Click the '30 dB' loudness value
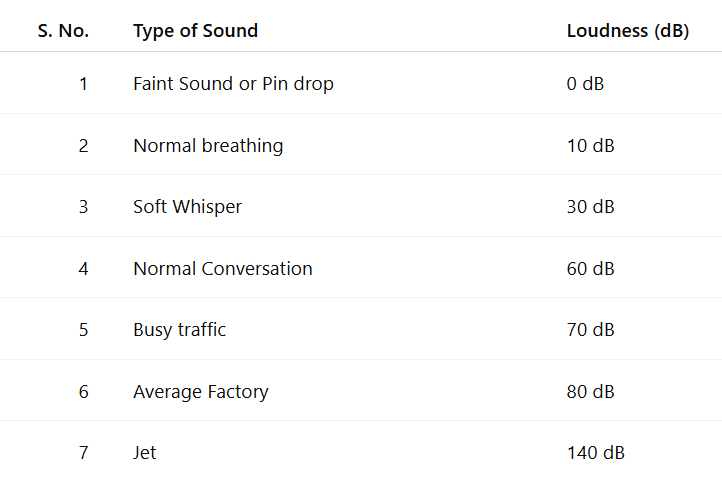The width and height of the screenshot is (722, 486). 590,207
